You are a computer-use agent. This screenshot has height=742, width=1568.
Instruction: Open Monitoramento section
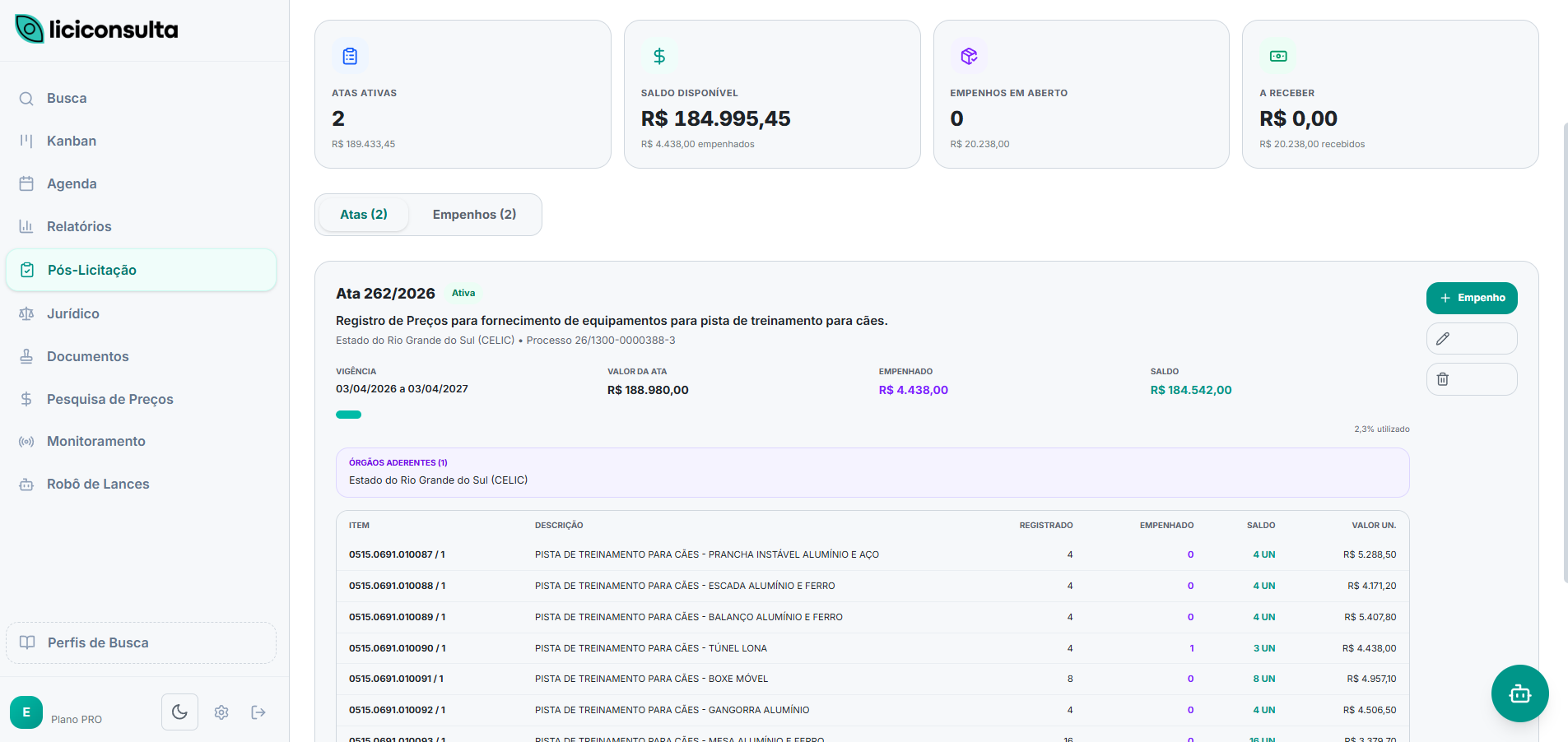pos(142,442)
